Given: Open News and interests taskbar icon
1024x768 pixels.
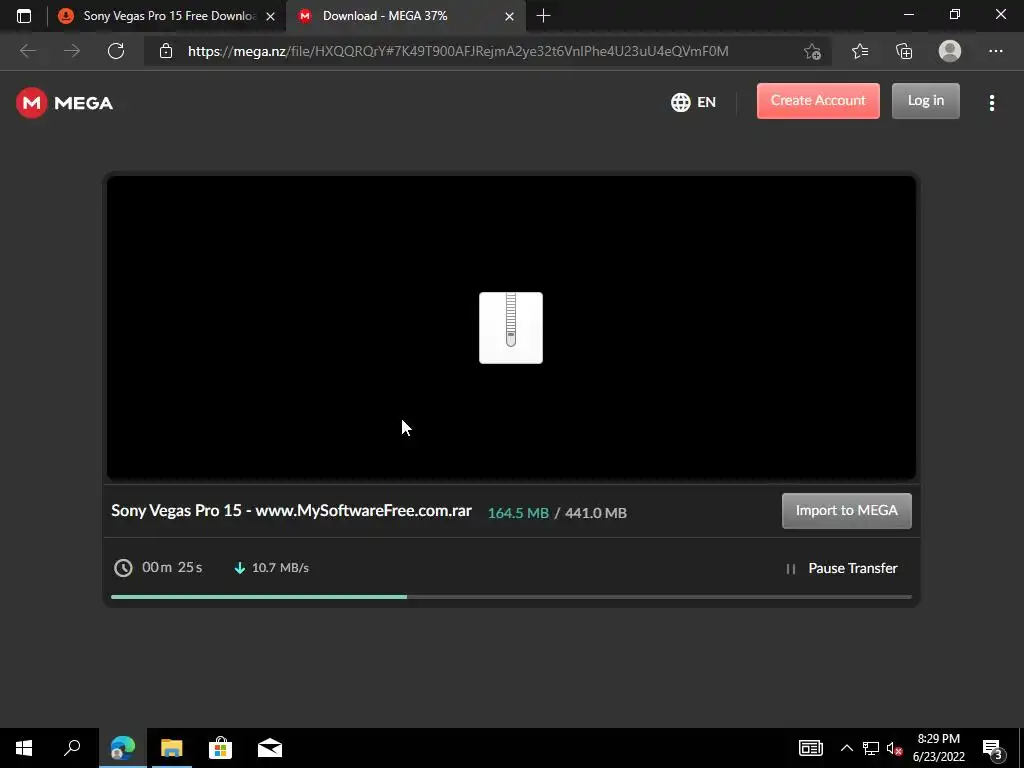Looking at the screenshot, I should 810,748.
